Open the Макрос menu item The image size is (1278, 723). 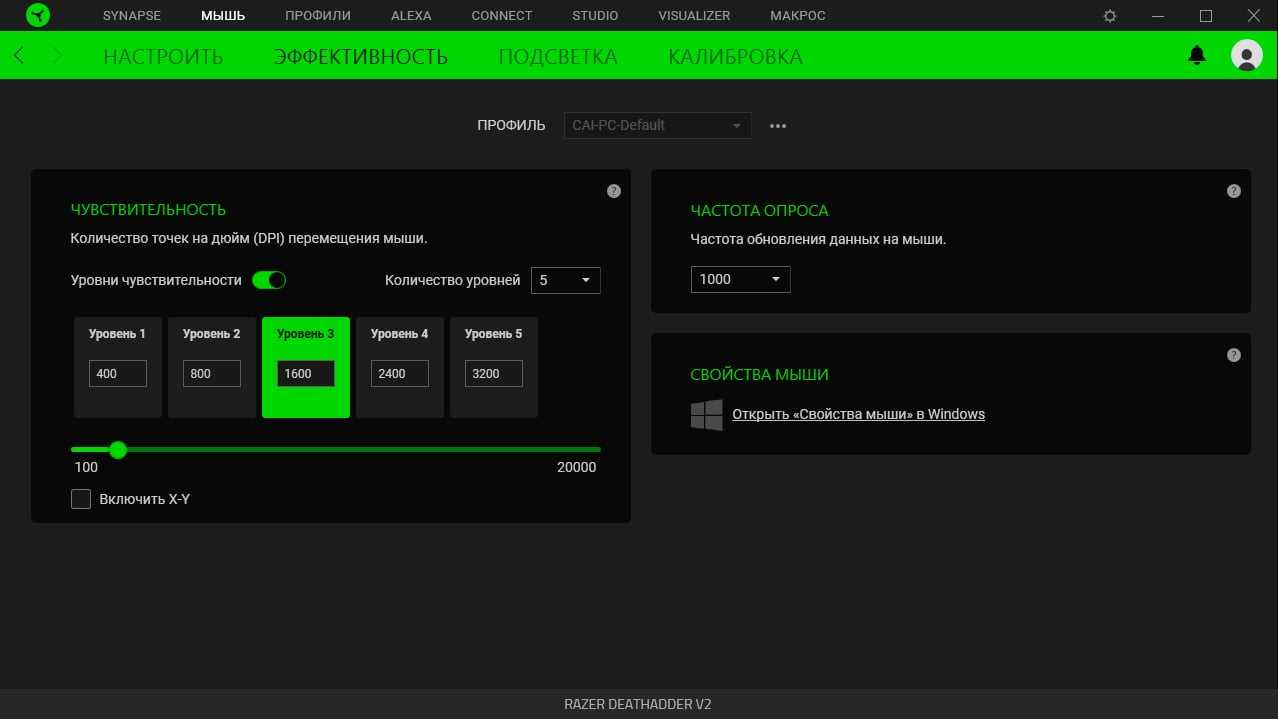[797, 16]
